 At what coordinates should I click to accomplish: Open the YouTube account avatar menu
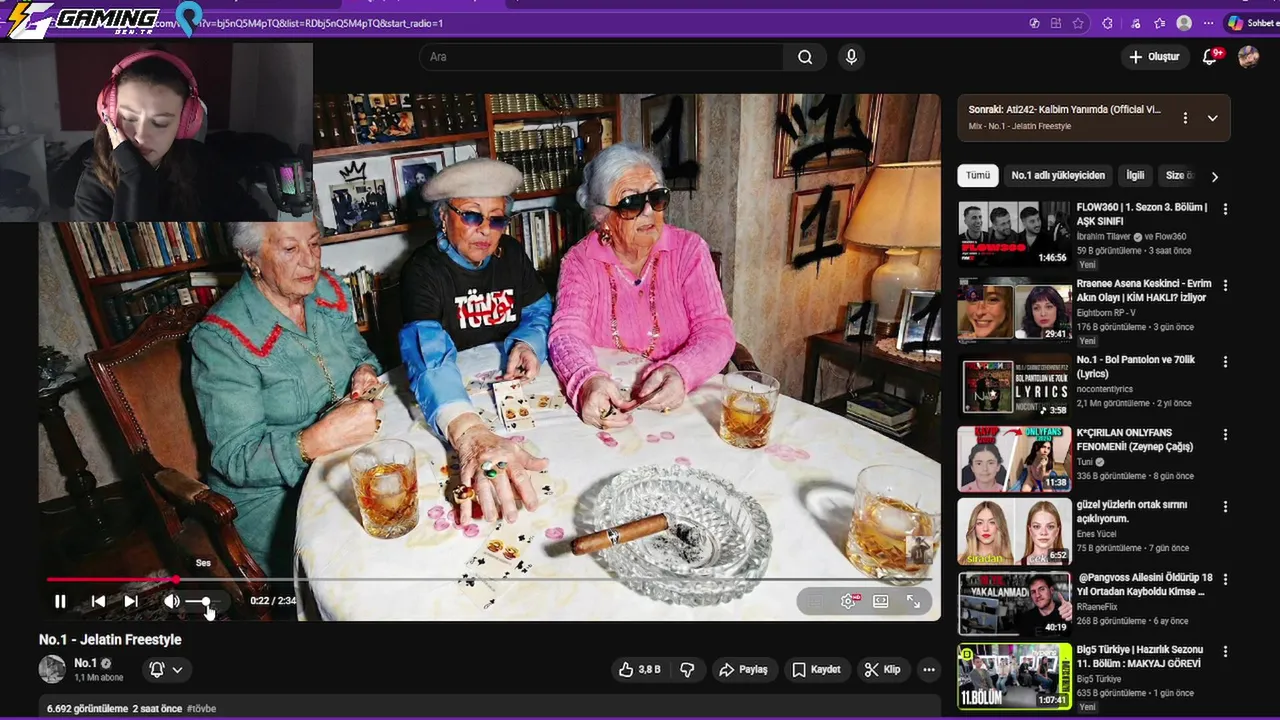pos(1248,57)
